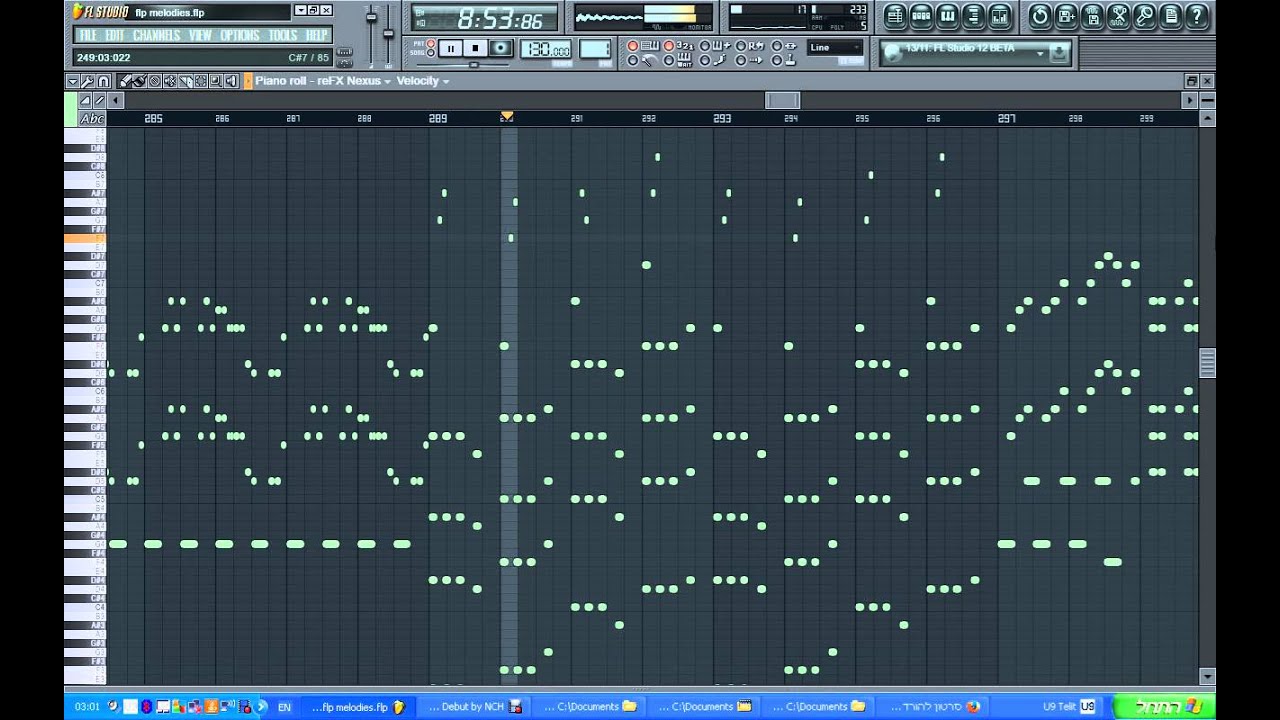Open the piano roll window icon
Screen dimensions: 1280x720
pos(947,16)
